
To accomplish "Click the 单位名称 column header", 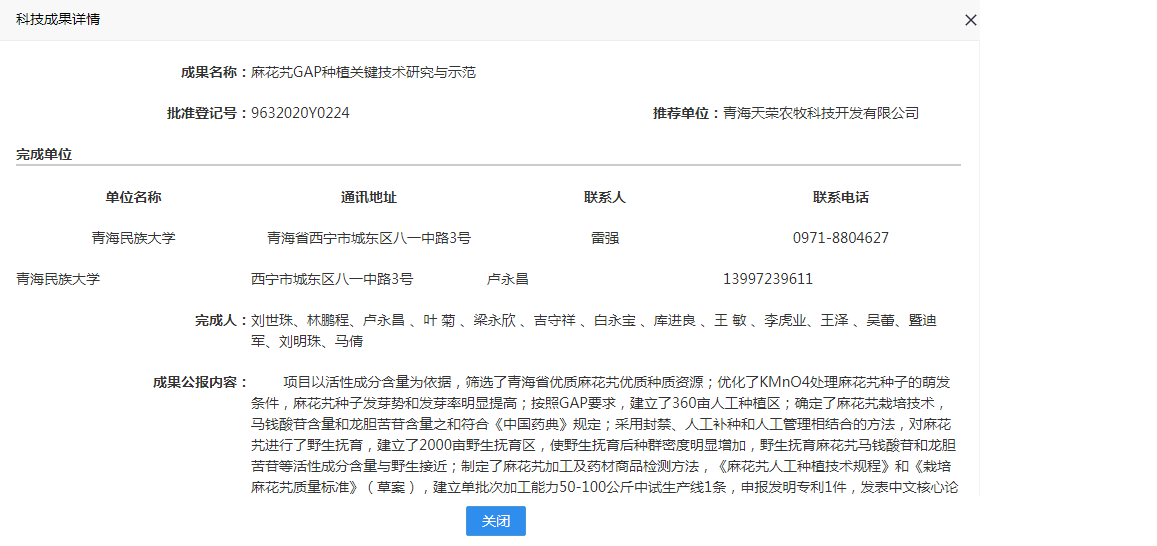I will 133,197.
